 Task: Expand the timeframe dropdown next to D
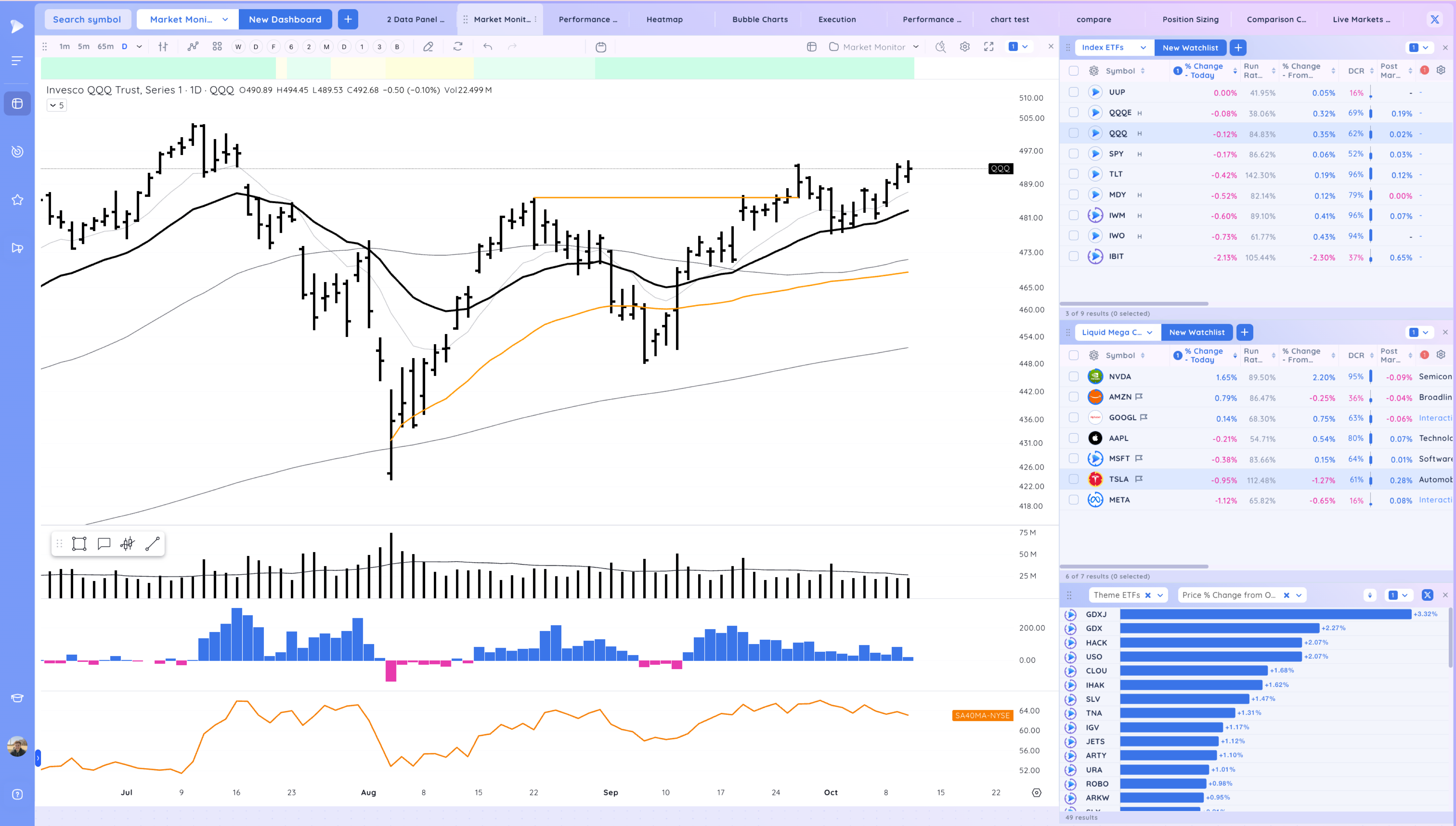139,47
